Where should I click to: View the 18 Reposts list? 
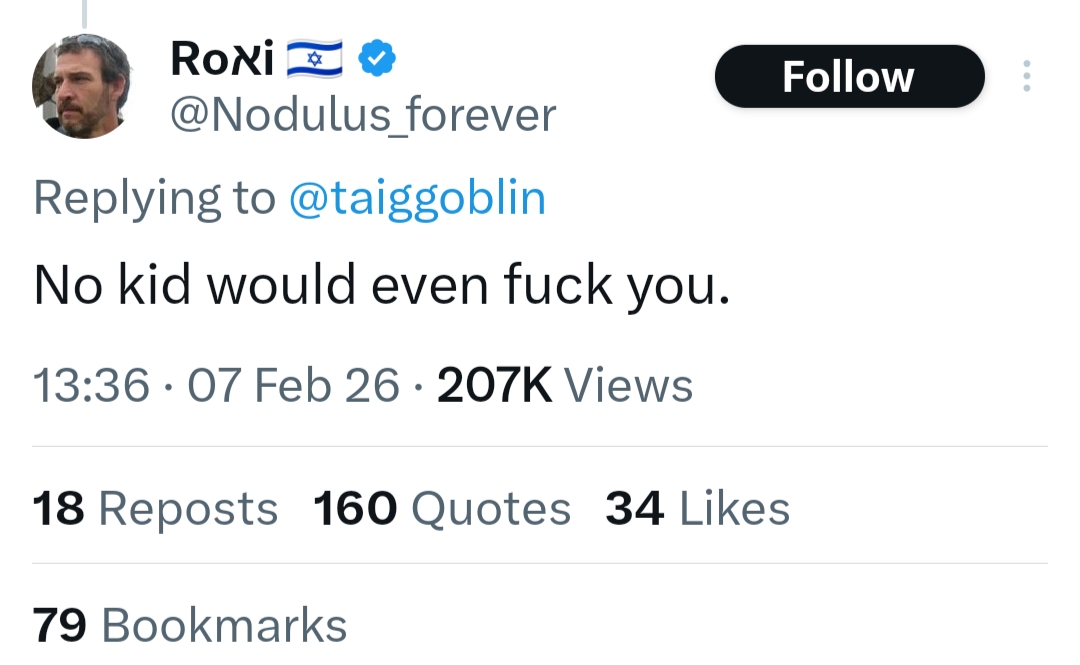point(155,508)
